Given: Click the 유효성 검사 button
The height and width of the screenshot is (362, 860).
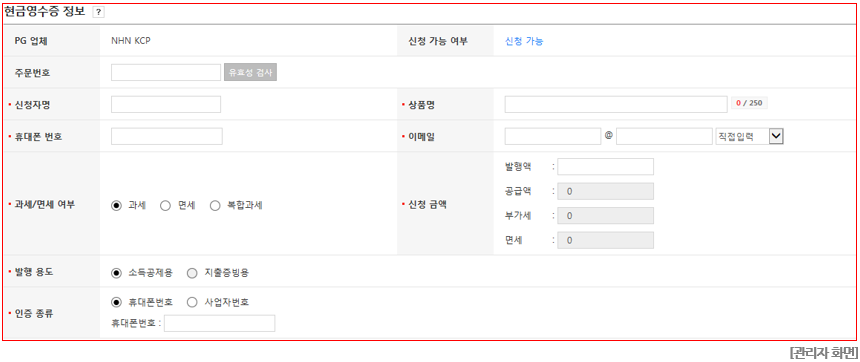Looking at the screenshot, I should [x=250, y=72].
